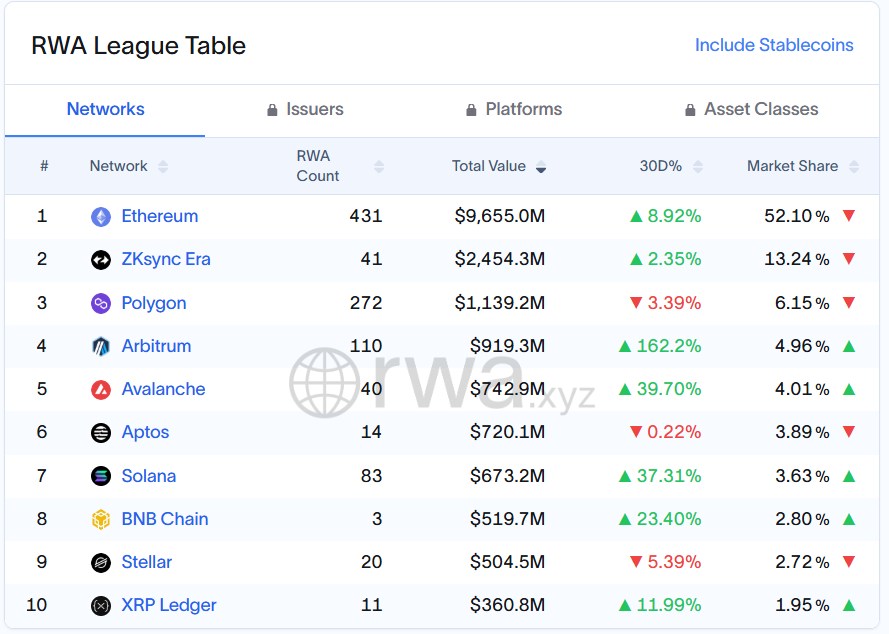Screen dimensions: 889x634
Task: Sort by the Market Share column arrows
Action: 855,167
